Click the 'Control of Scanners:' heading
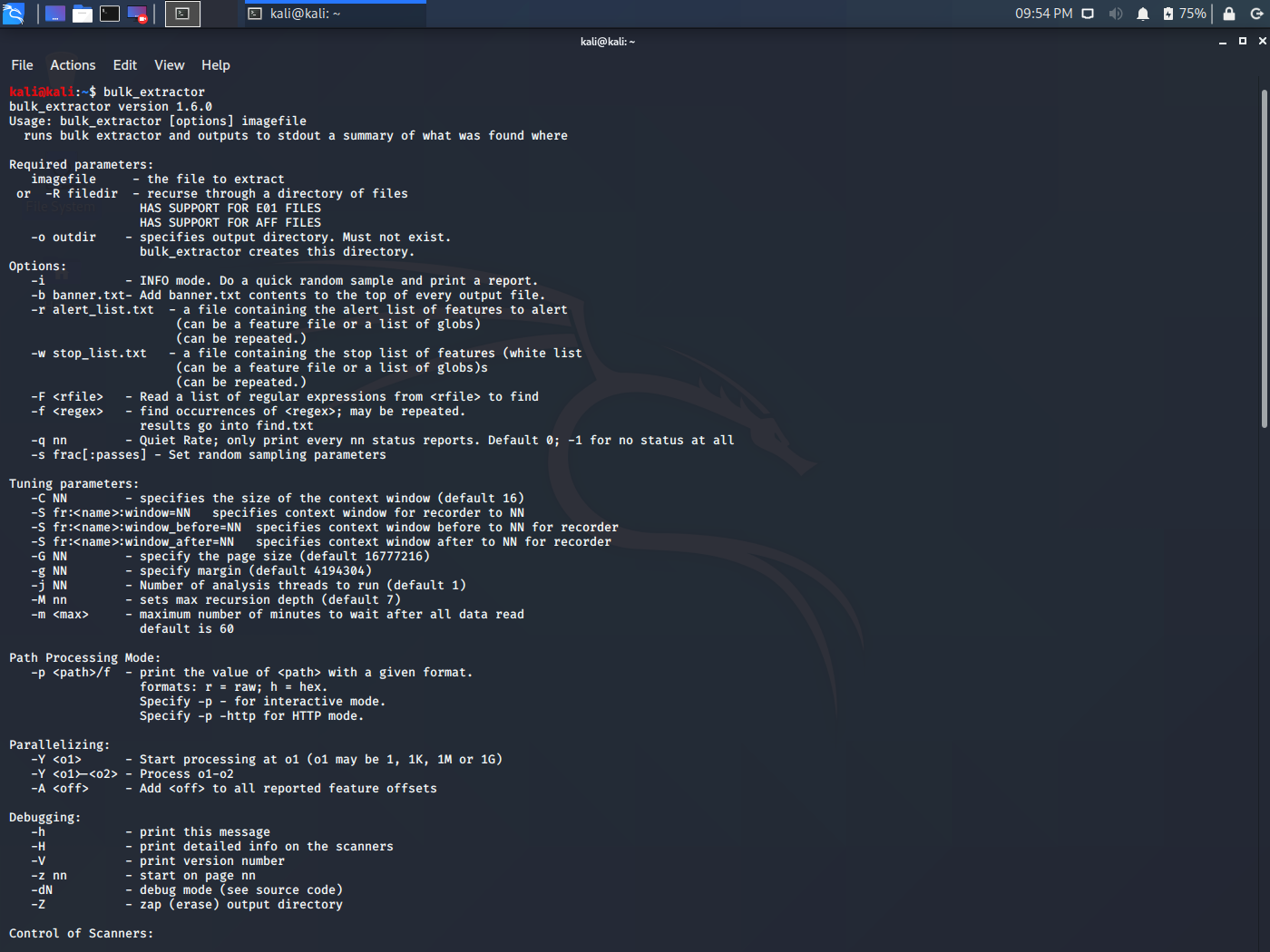Screen dimensions: 1270x952 82,933
